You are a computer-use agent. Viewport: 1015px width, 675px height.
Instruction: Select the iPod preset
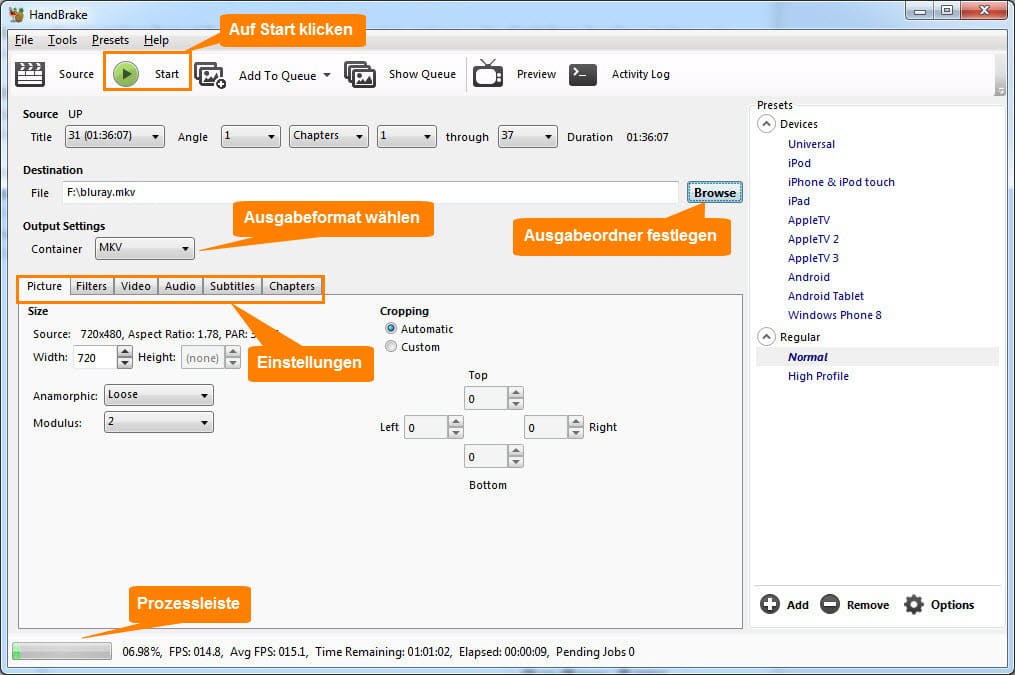(799, 163)
